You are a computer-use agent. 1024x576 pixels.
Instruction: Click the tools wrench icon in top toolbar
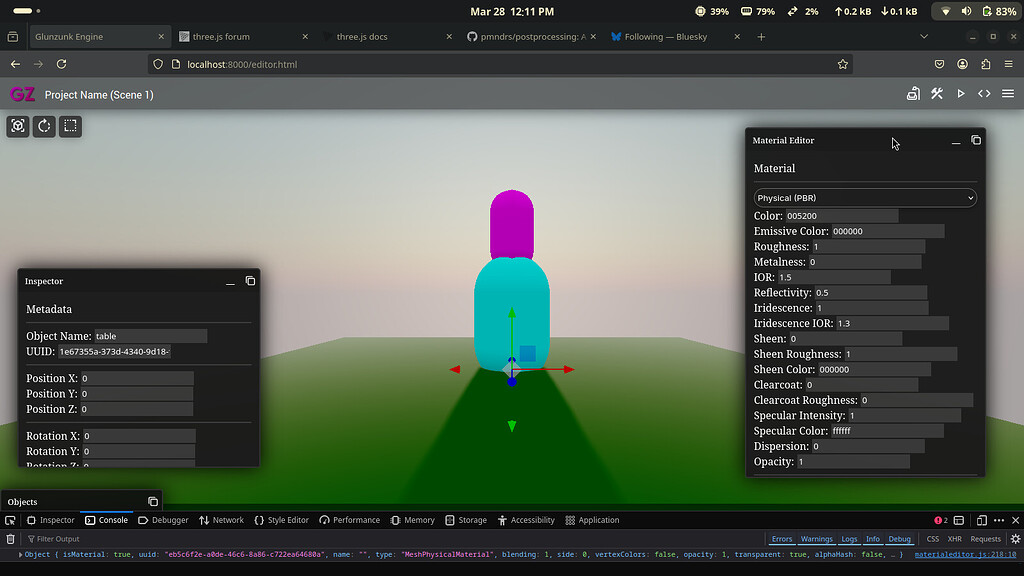(937, 92)
